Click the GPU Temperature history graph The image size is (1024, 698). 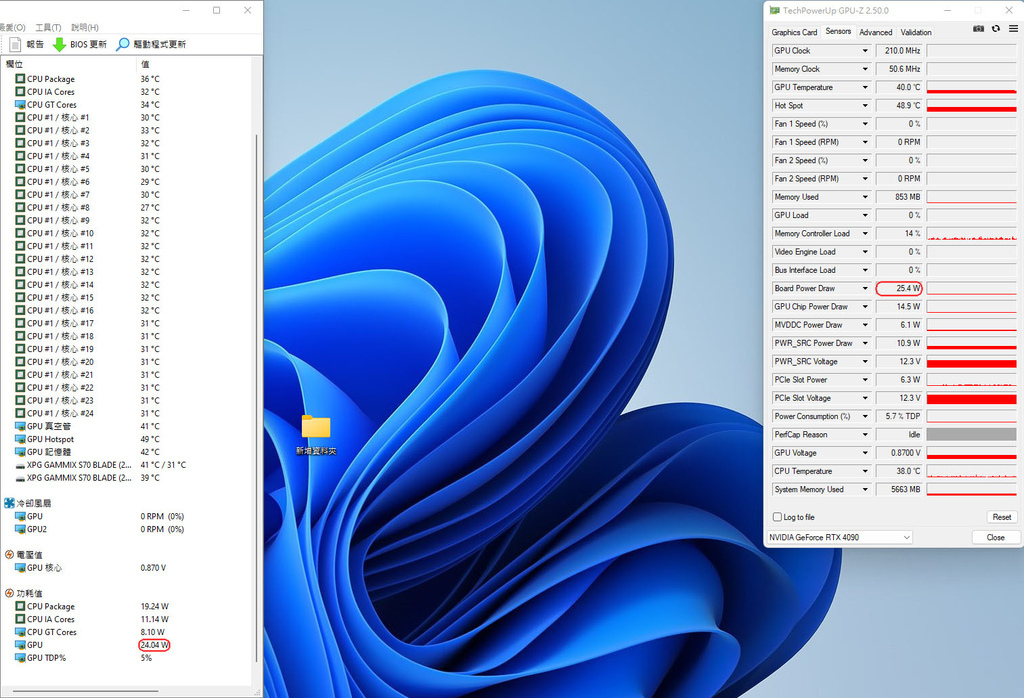(971, 87)
